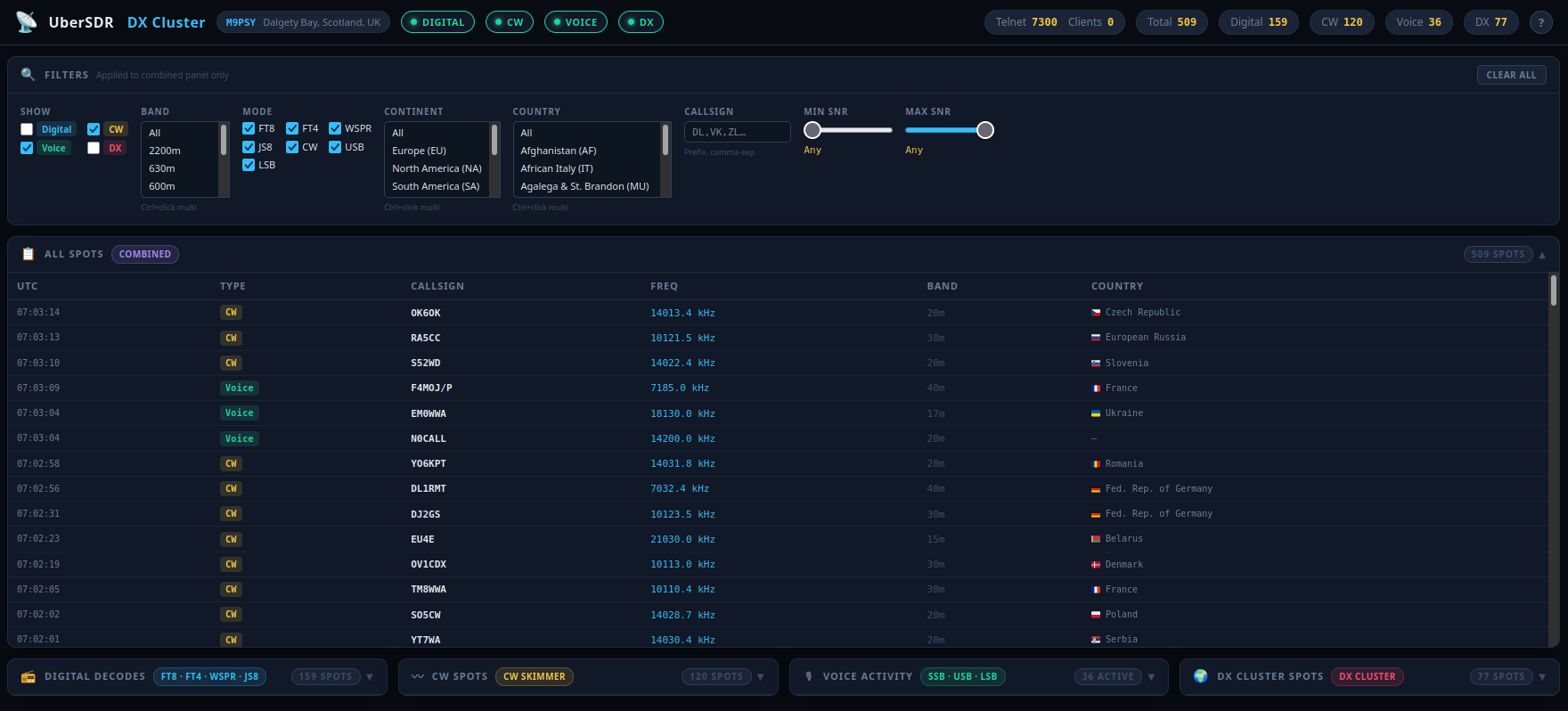This screenshot has width=1568, height=711.
Task: Click the Czech Republic flag icon
Action: tap(1096, 313)
